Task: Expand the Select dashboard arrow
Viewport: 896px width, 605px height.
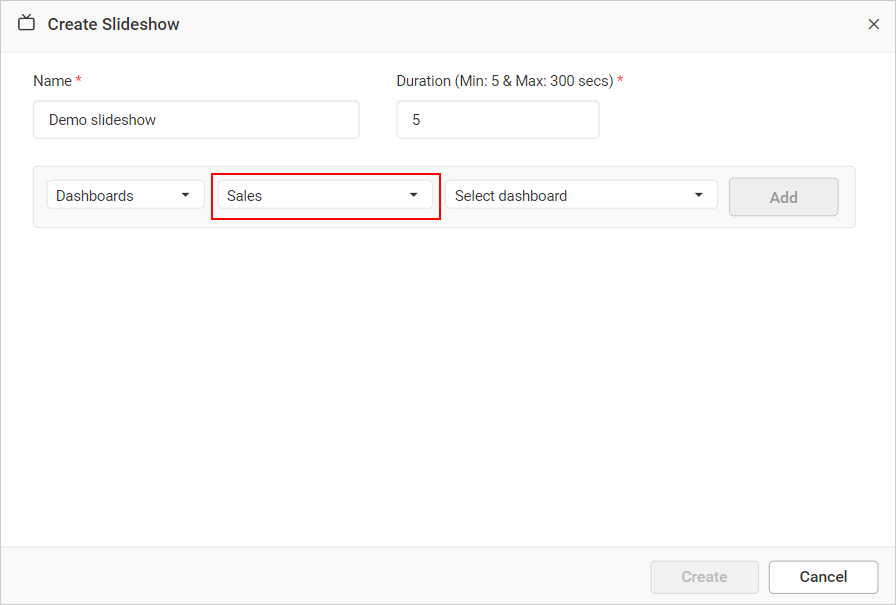Action: 698,195
